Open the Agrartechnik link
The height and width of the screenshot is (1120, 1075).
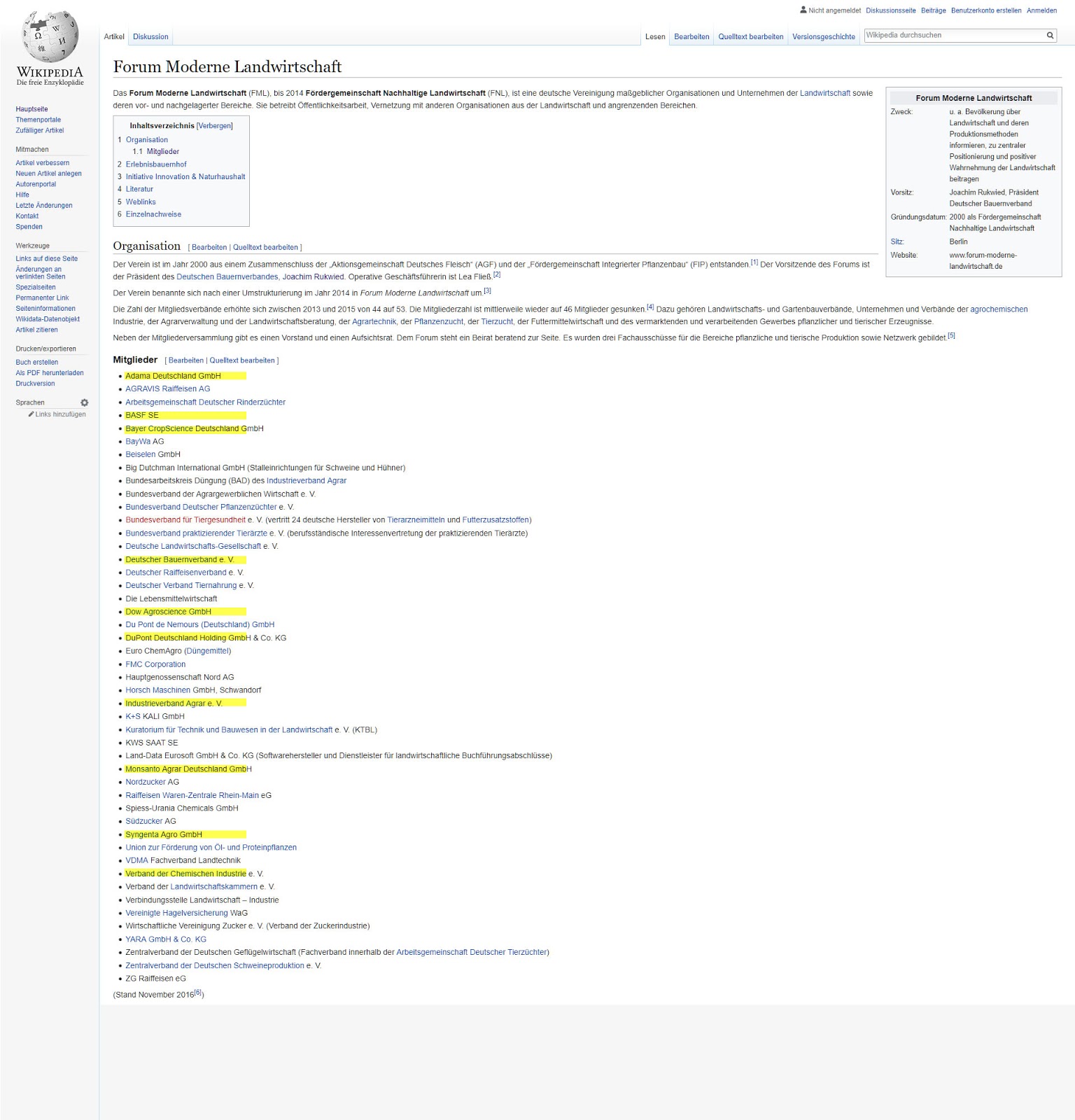[x=374, y=322]
